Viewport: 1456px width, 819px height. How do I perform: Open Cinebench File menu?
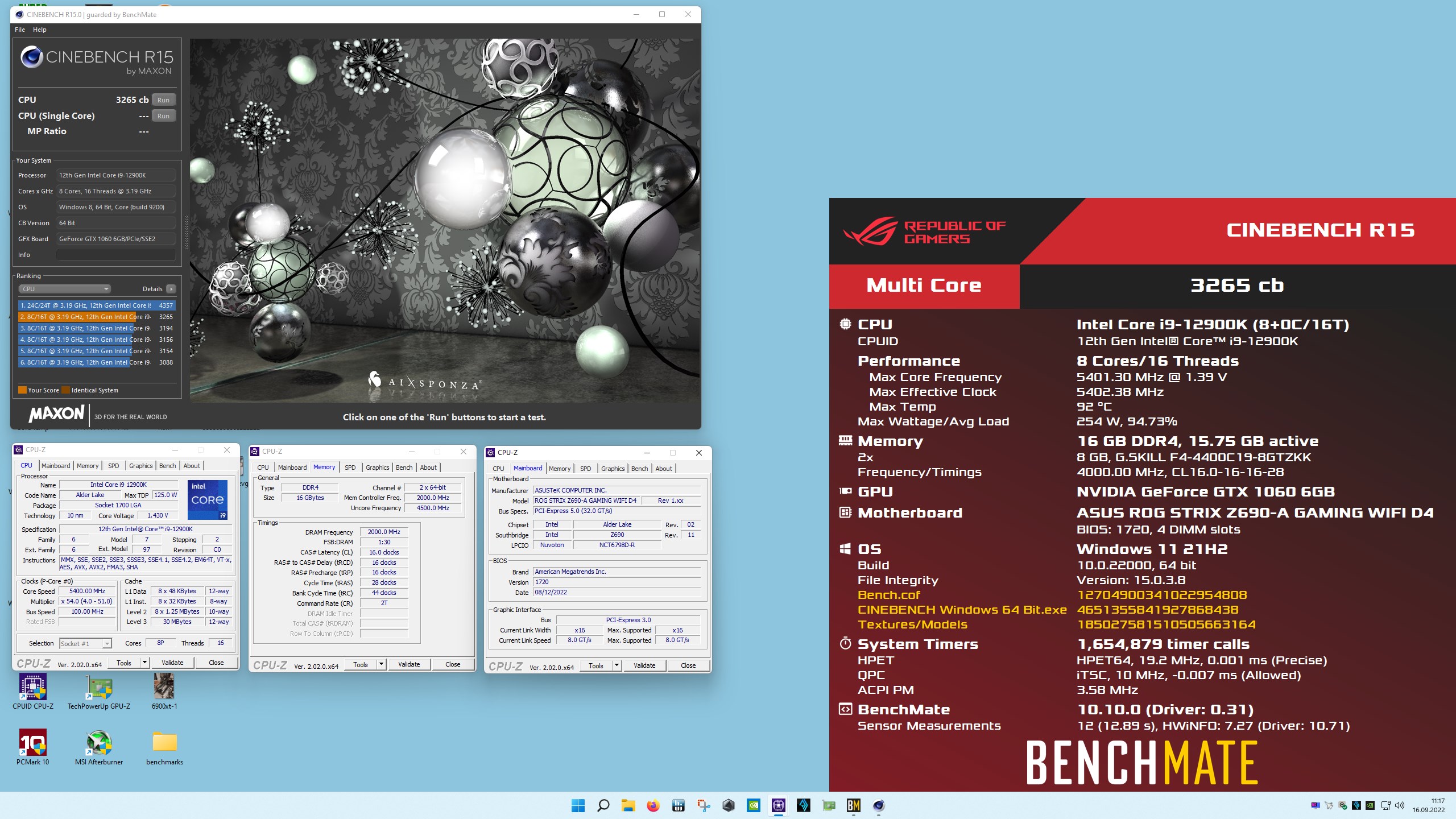click(20, 30)
